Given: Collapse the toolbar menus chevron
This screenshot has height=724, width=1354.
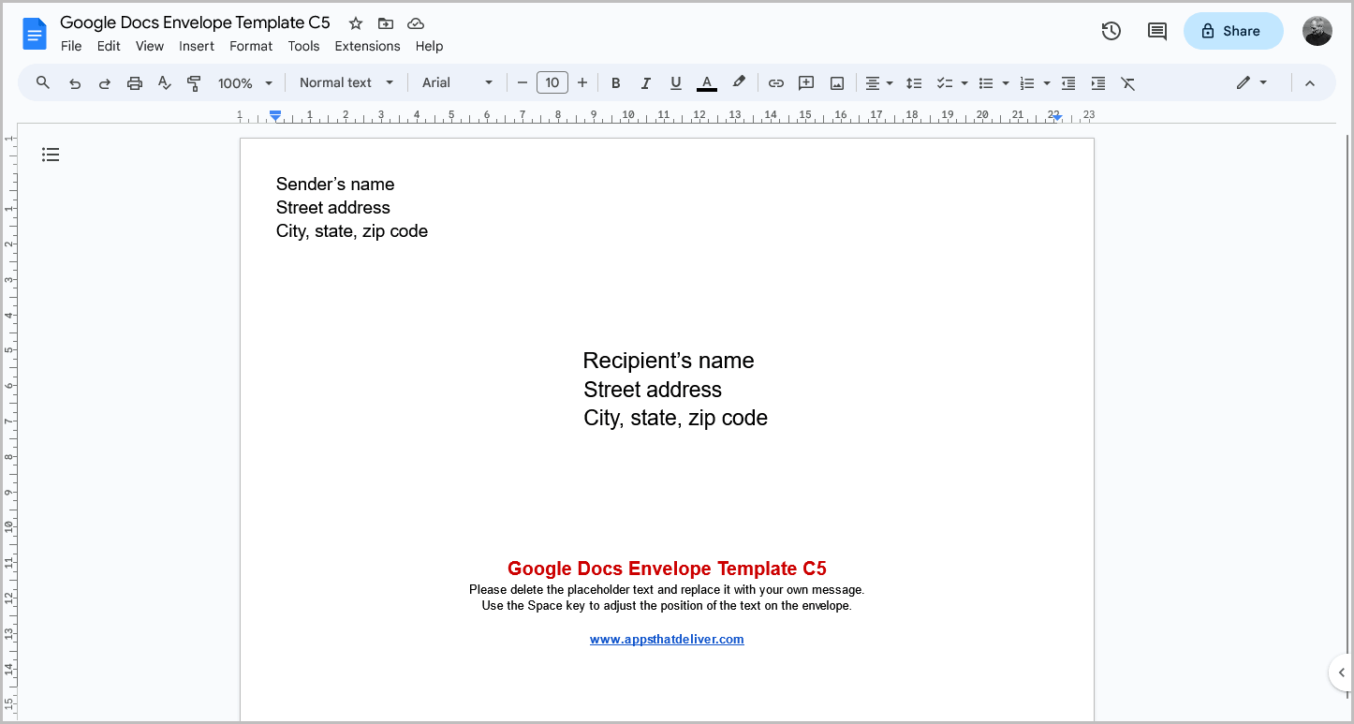Looking at the screenshot, I should coord(1310,83).
